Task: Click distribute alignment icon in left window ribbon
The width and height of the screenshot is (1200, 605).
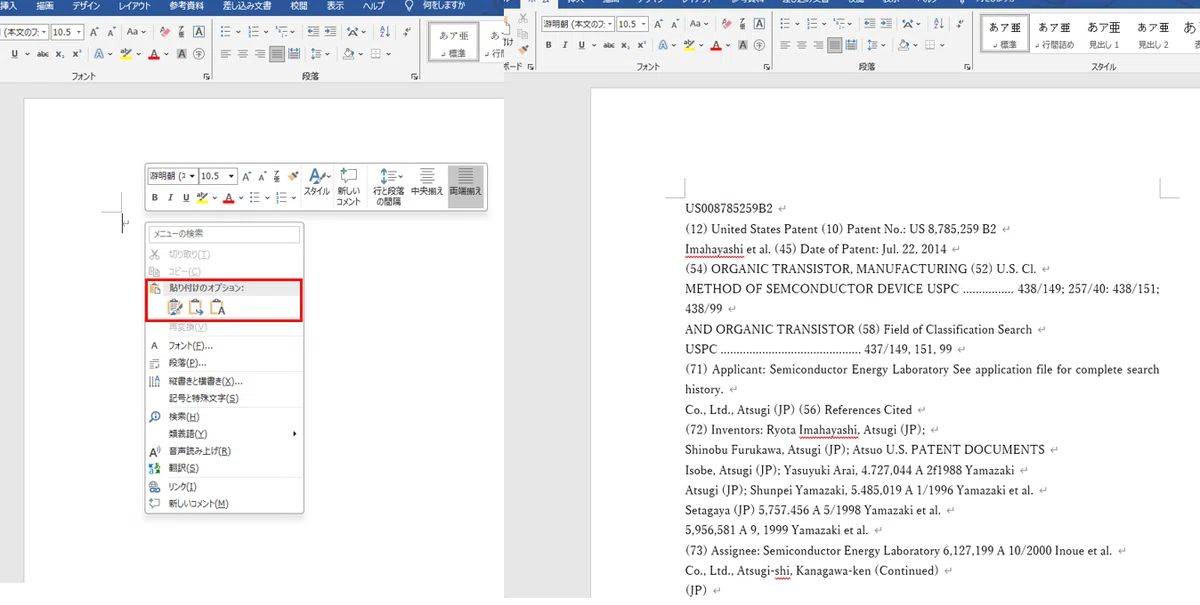Action: click(294, 54)
